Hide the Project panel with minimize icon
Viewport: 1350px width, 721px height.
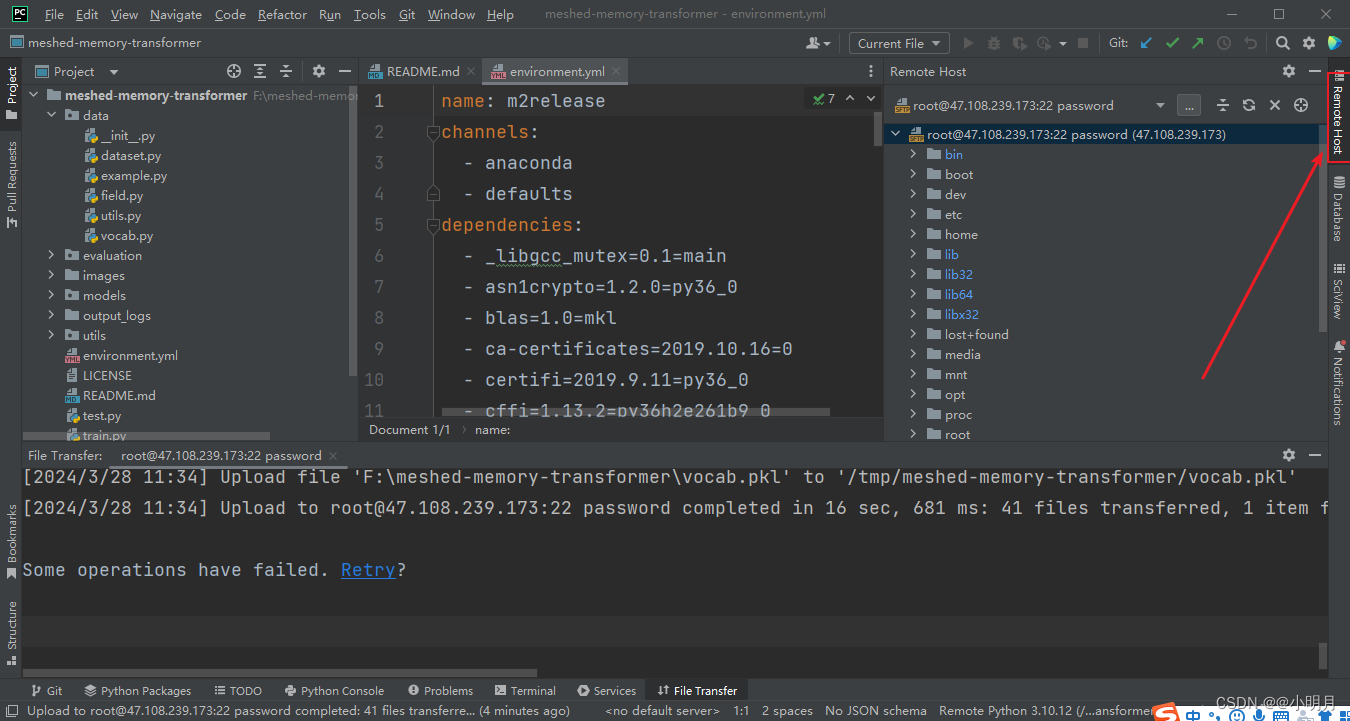pos(344,71)
